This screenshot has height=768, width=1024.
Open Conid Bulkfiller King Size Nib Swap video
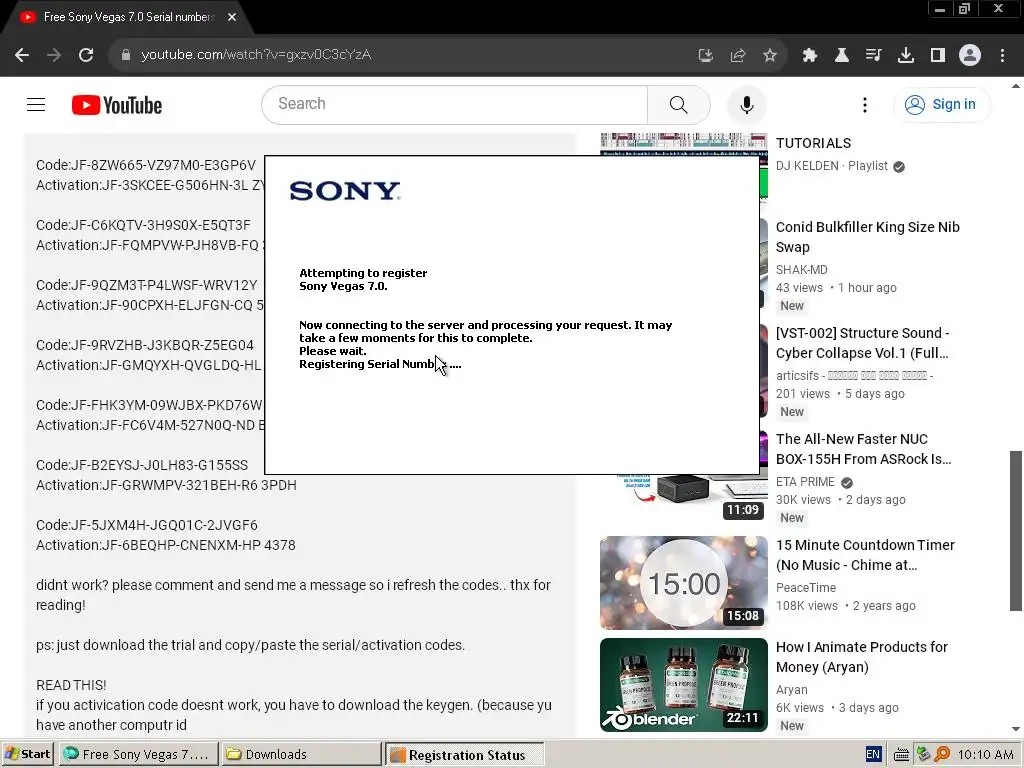(867, 237)
